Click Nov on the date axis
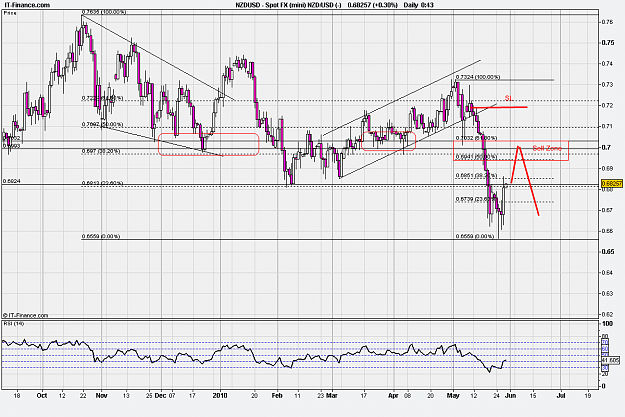The height and width of the screenshot is (417, 625). tap(102, 395)
